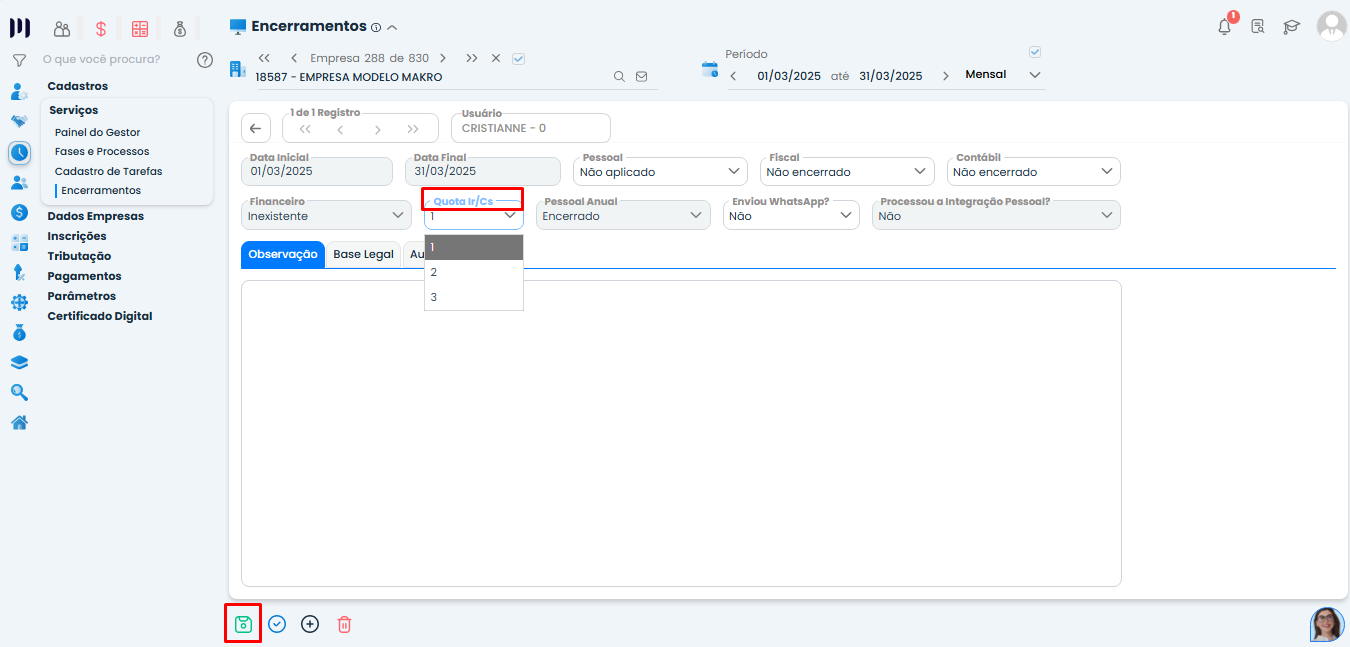Toggle the checkbox beside company navigation

(518, 58)
